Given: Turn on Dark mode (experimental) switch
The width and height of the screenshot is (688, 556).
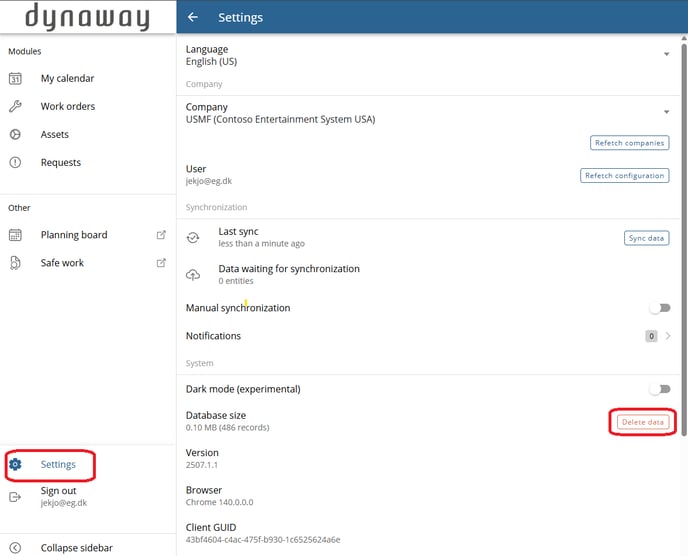Looking at the screenshot, I should [x=659, y=389].
